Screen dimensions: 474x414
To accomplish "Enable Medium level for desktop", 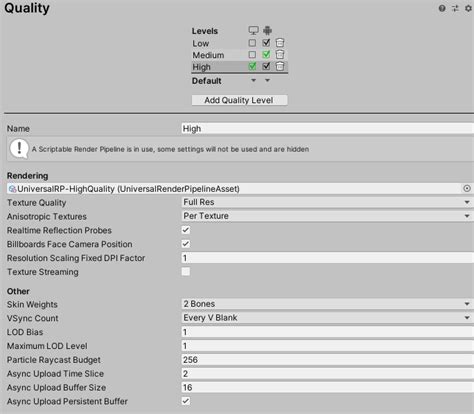I will tap(252, 55).
